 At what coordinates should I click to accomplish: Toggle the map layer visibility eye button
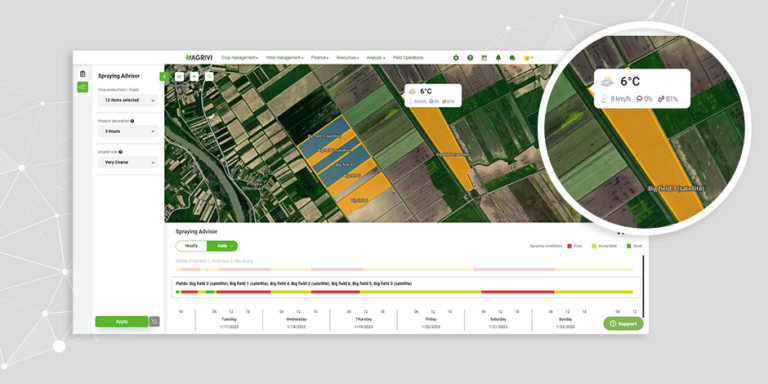(180, 76)
